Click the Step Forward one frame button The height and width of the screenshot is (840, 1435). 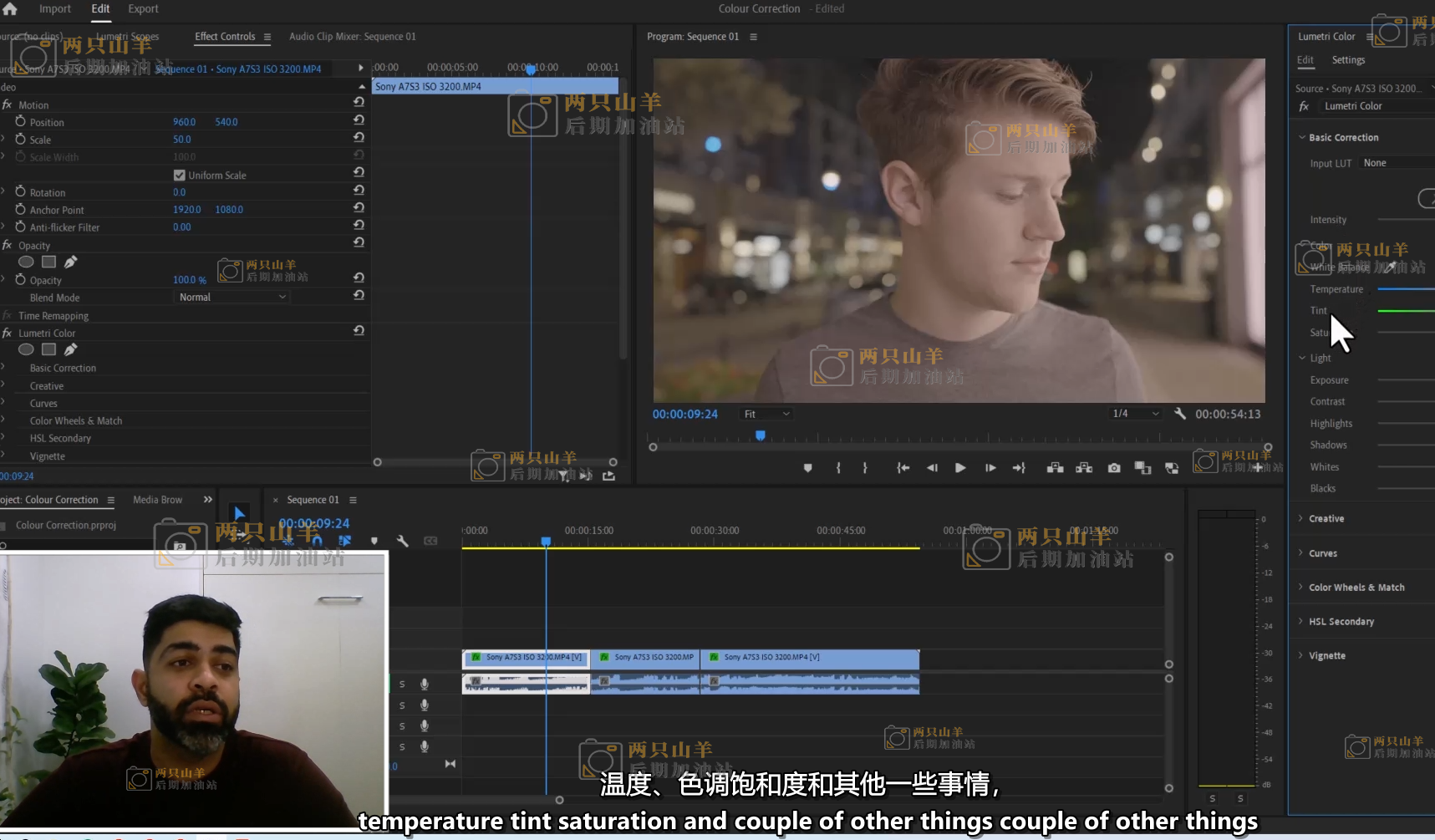pos(990,468)
